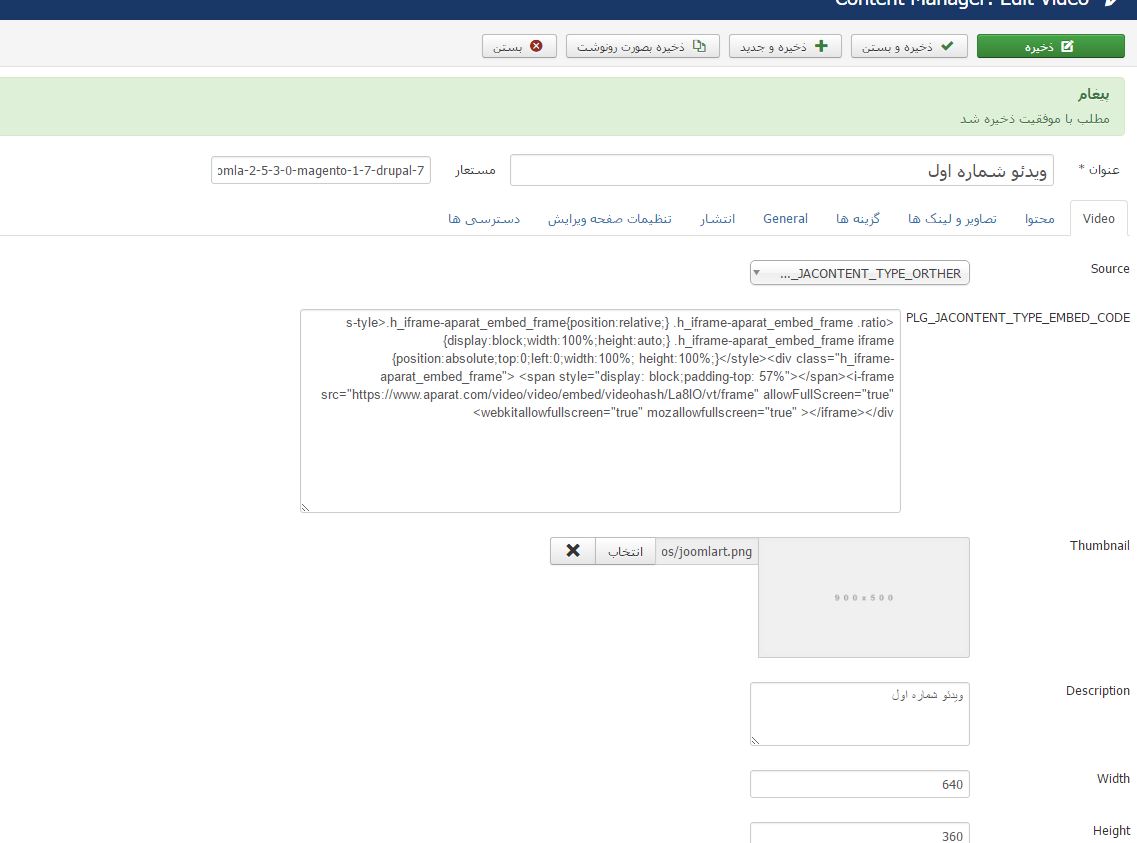Image resolution: width=1137 pixels, height=843 pixels.
Task: Switch to the دسترسی ها tab
Action: [484, 219]
